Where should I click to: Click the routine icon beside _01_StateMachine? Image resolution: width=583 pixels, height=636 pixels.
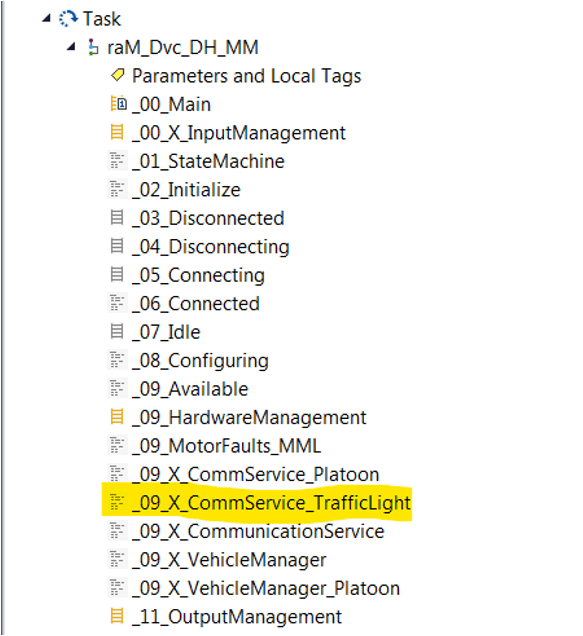click(x=117, y=161)
